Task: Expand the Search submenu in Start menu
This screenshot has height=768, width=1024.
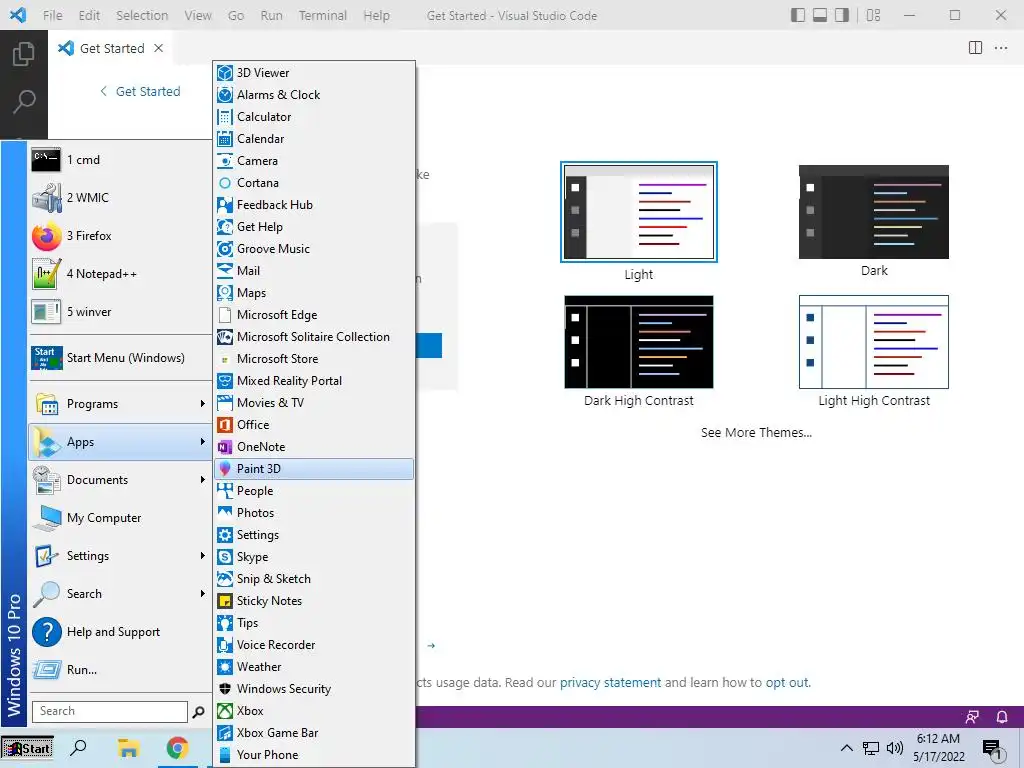Action: pos(120,594)
